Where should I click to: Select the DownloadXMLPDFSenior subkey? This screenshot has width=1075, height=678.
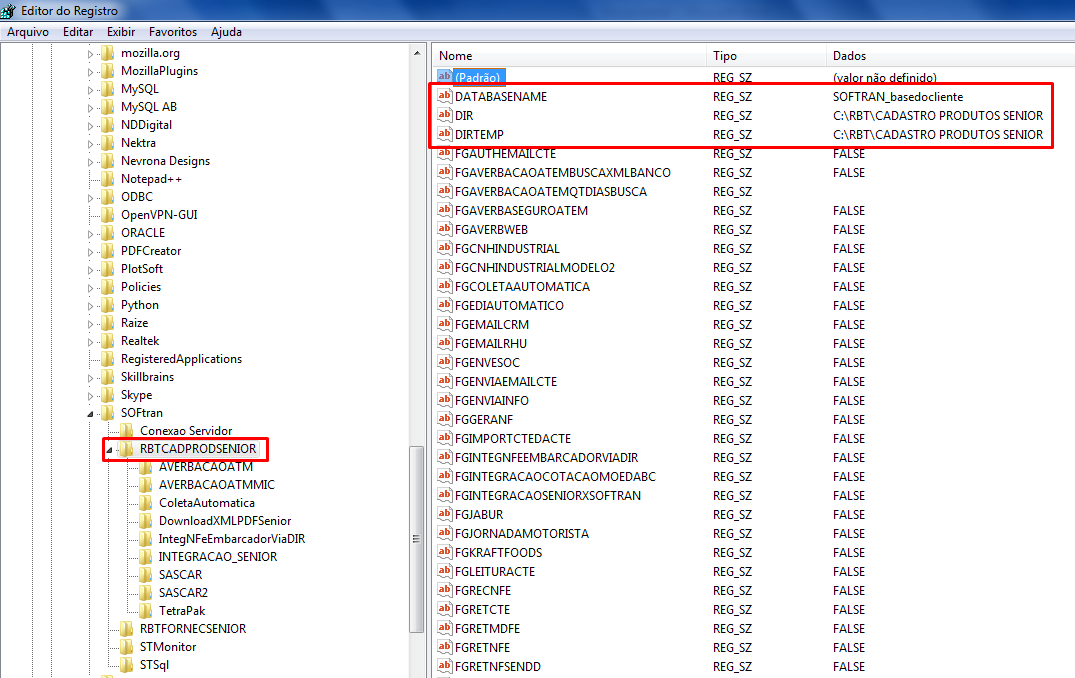pos(225,521)
